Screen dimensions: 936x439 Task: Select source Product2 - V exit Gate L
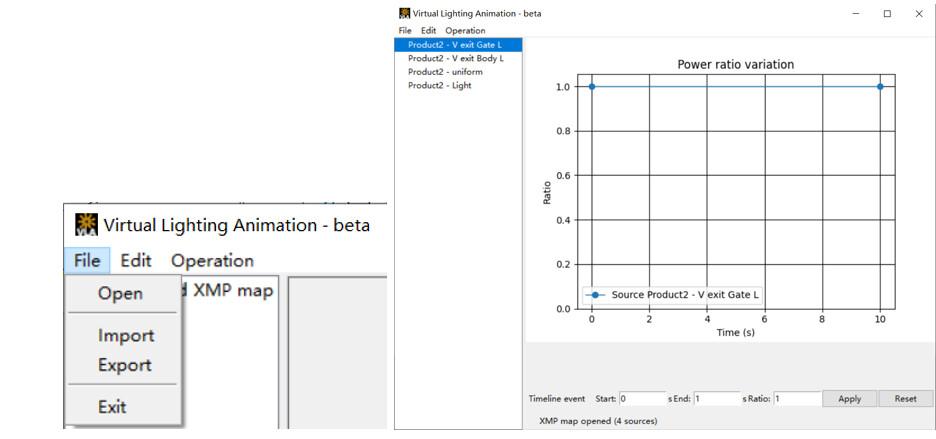coord(458,45)
